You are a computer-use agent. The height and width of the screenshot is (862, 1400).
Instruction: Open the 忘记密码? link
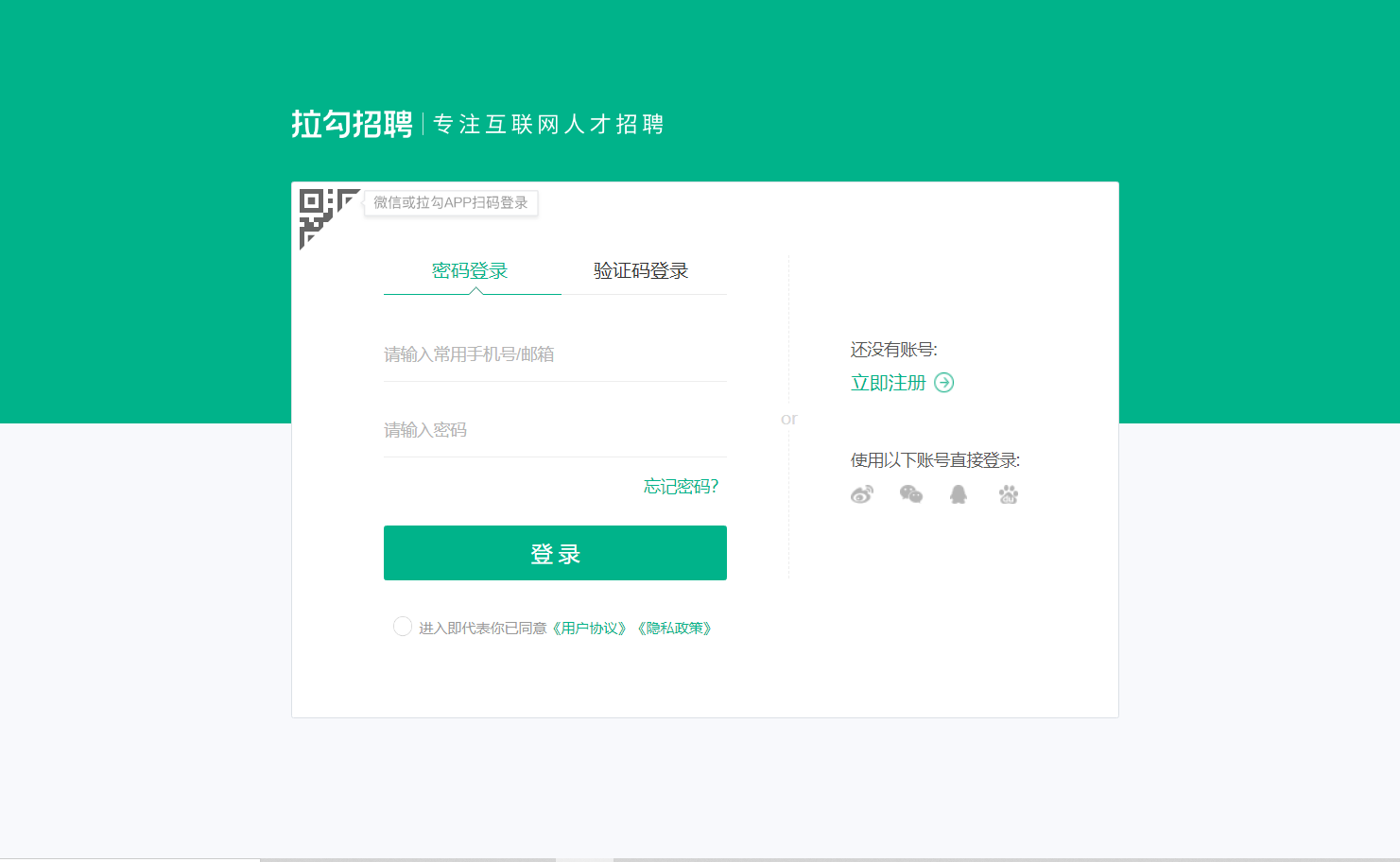click(681, 487)
